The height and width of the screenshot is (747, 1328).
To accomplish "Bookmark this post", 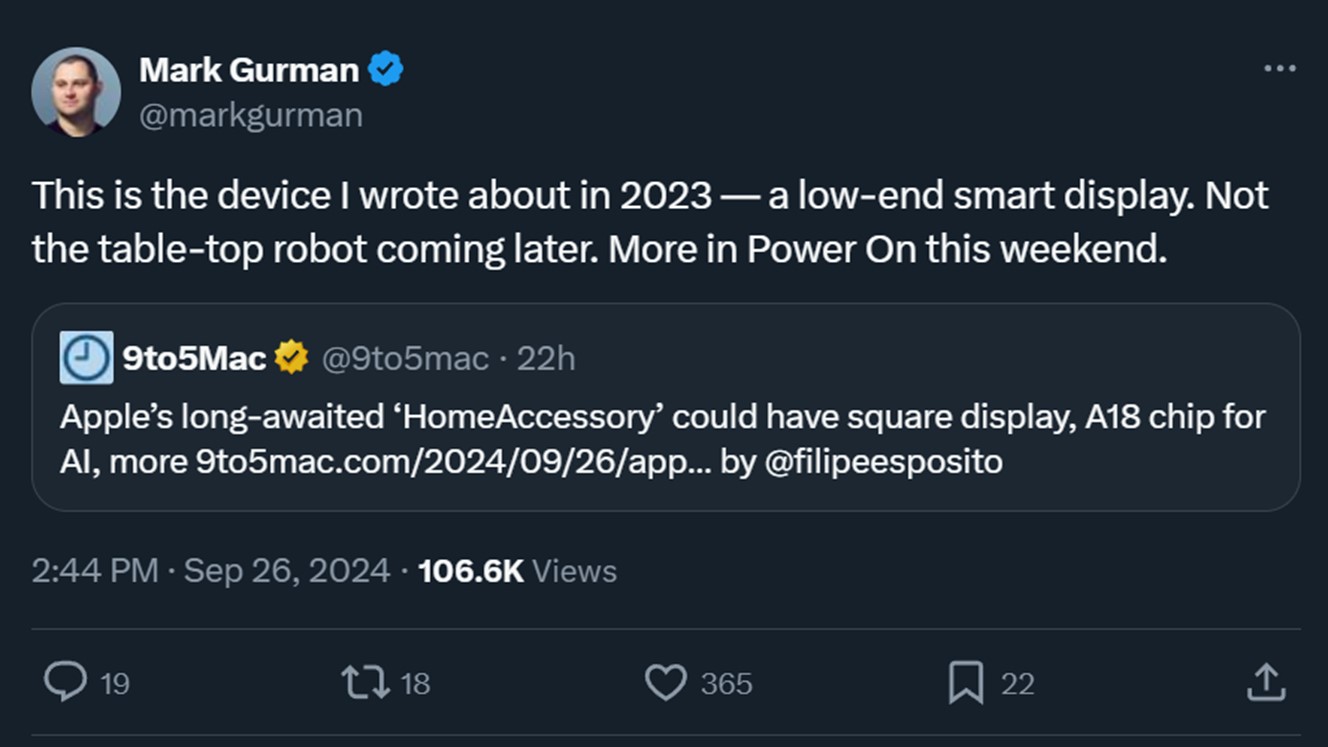I will (965, 683).
